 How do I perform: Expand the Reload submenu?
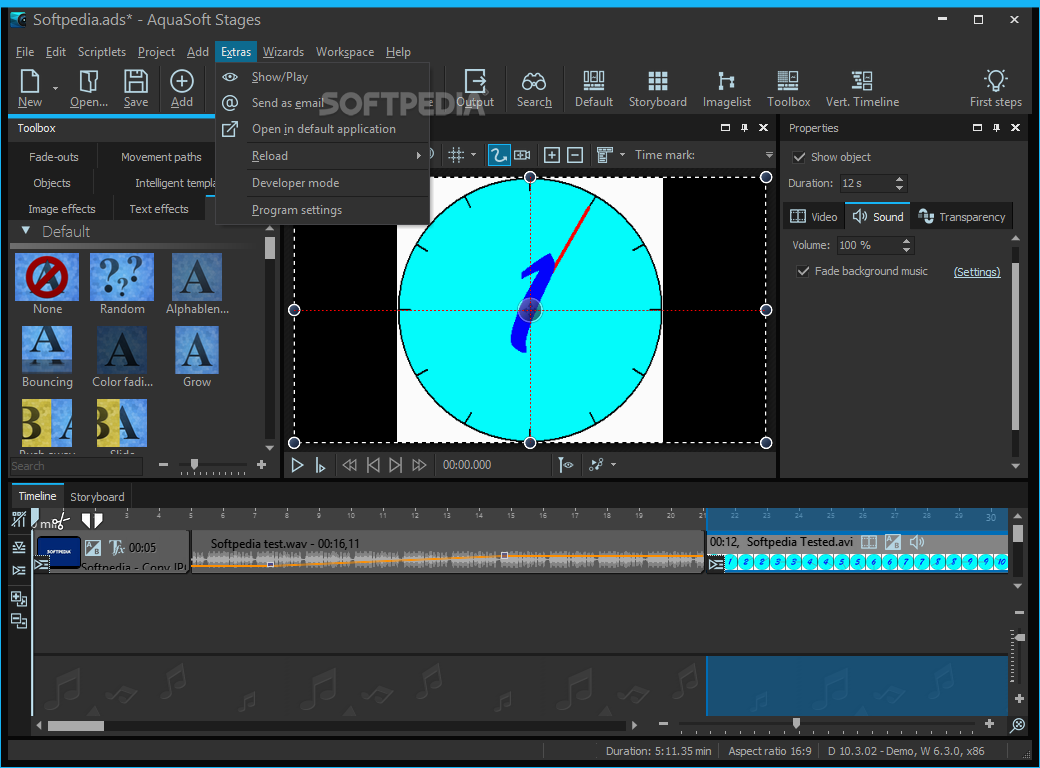(419, 156)
